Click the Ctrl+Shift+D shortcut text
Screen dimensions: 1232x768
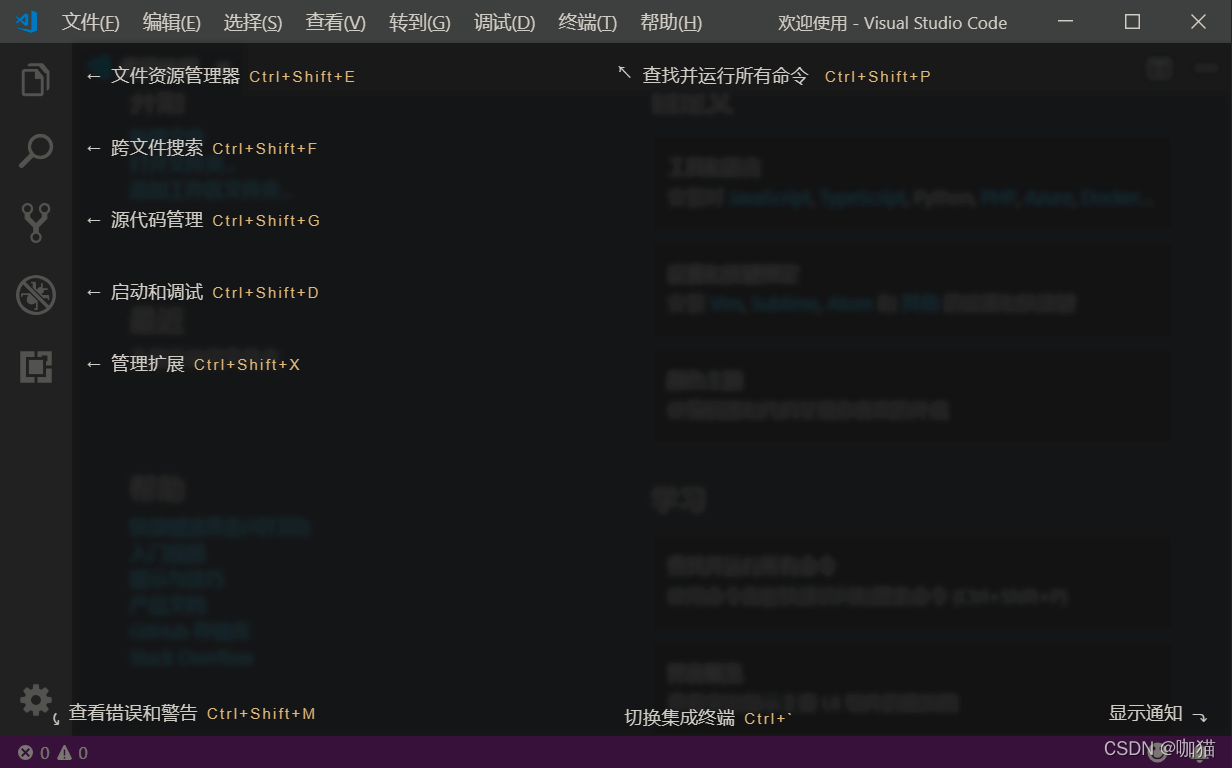[x=266, y=293]
